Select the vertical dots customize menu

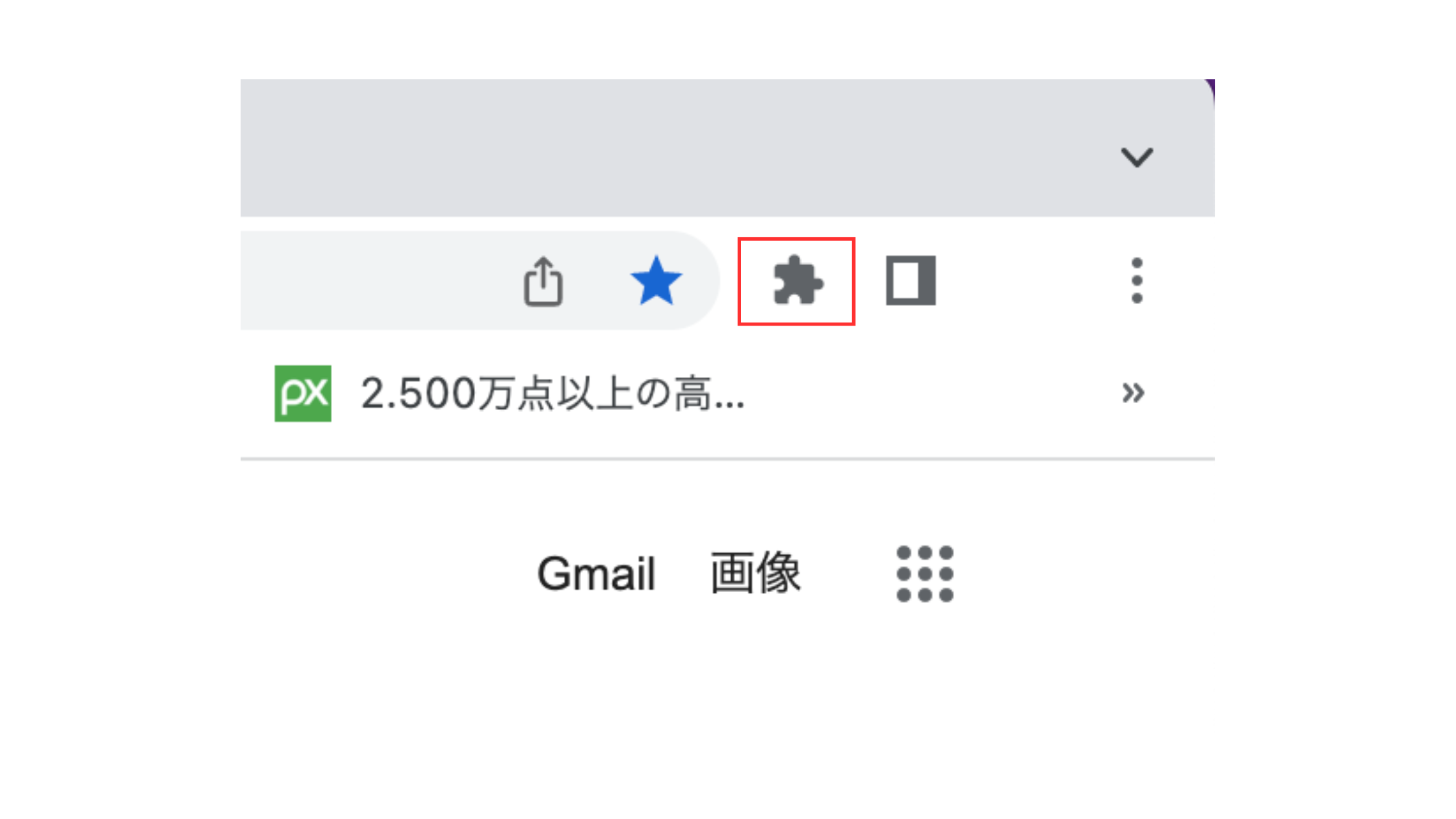[1136, 281]
